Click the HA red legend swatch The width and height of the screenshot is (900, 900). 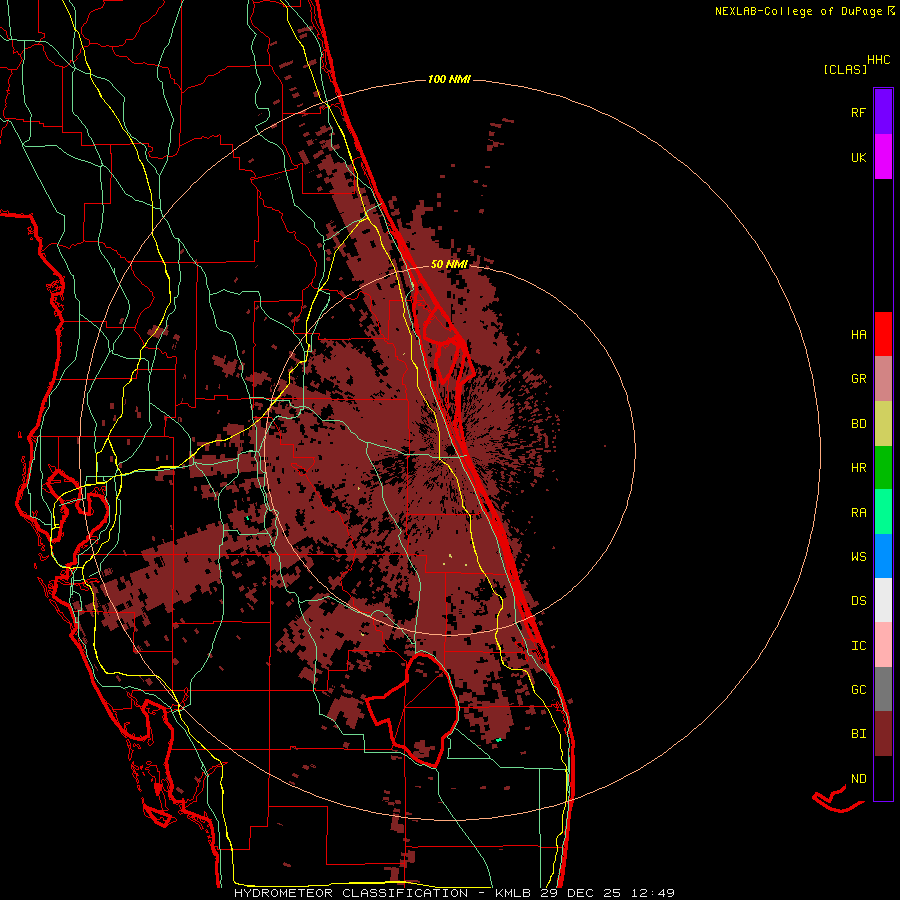pyautogui.click(x=883, y=334)
